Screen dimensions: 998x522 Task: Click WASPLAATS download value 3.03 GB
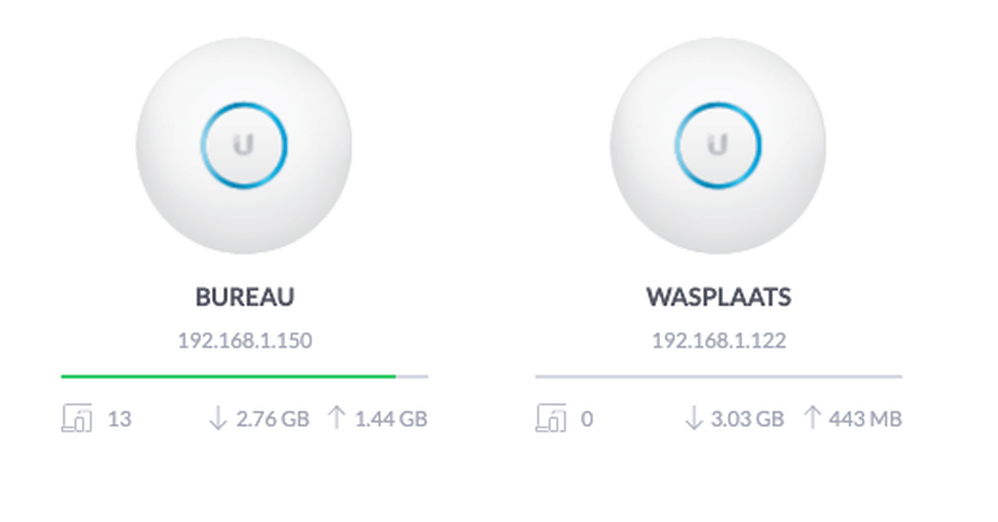747,419
